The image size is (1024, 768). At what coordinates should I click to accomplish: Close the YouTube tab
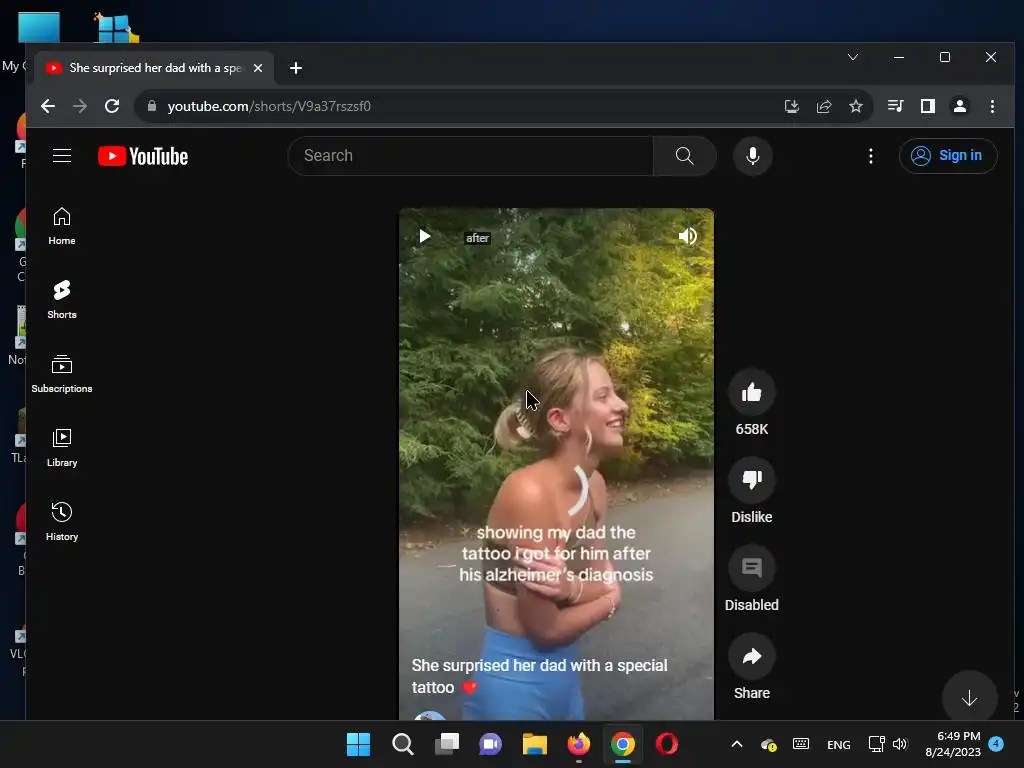pyautogui.click(x=258, y=68)
